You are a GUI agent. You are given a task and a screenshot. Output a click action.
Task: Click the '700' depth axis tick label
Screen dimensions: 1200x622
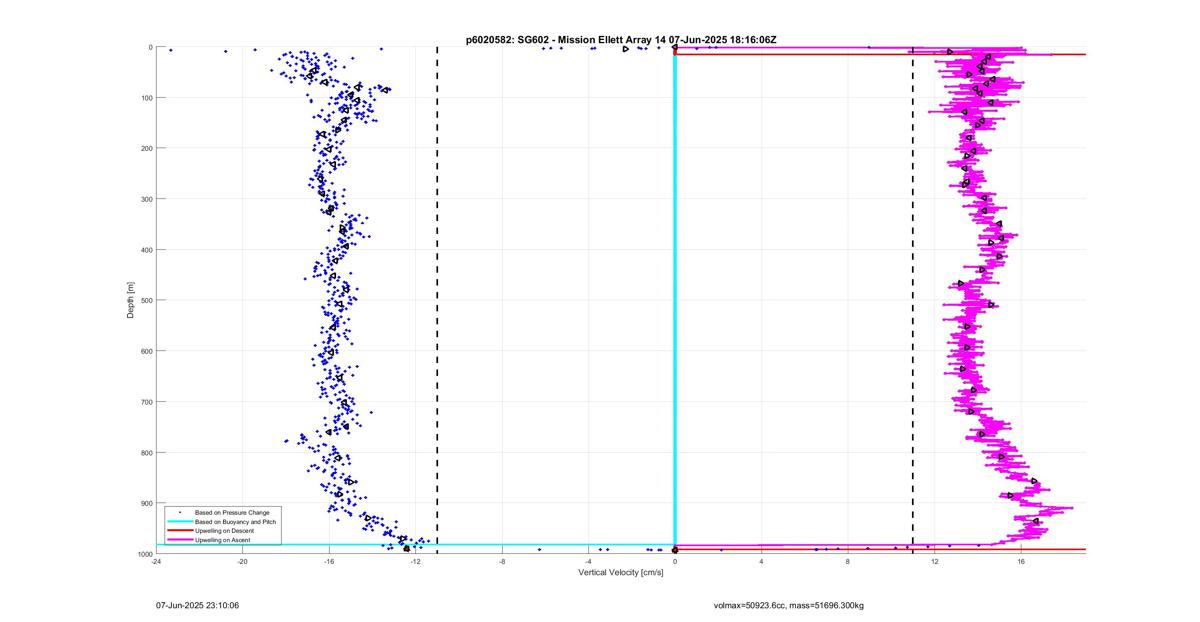(x=145, y=402)
